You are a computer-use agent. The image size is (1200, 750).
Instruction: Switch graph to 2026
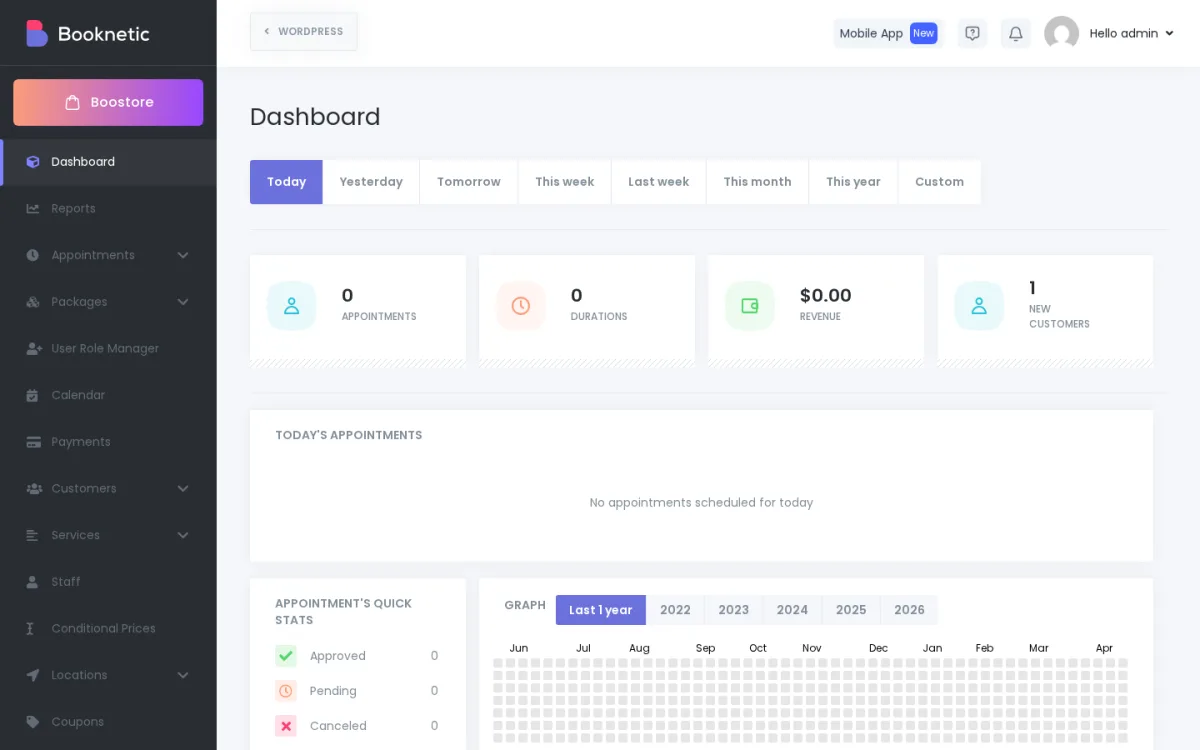coord(909,610)
